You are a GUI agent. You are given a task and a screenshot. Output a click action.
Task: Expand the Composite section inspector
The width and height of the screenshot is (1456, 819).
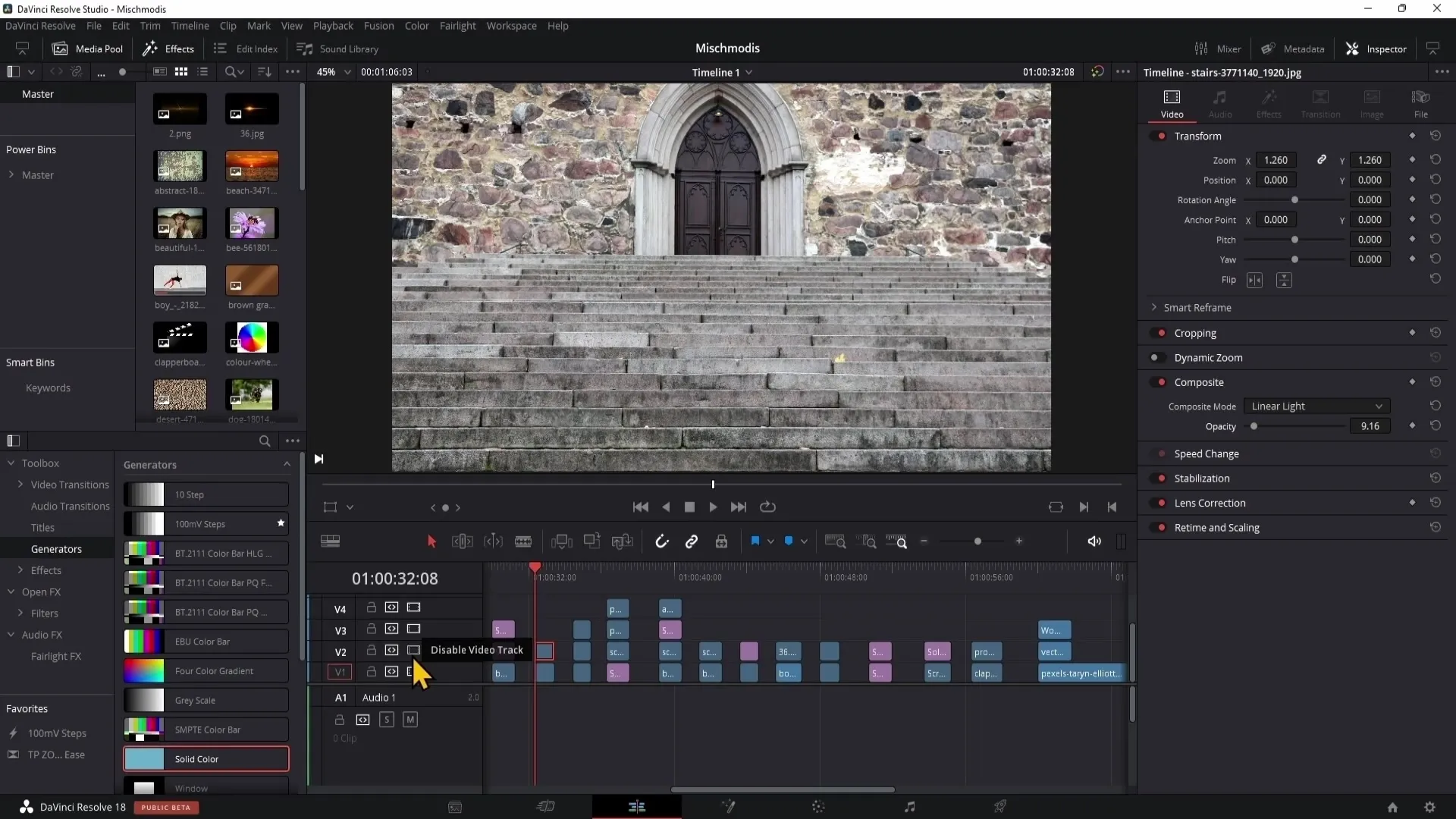tap(1199, 382)
